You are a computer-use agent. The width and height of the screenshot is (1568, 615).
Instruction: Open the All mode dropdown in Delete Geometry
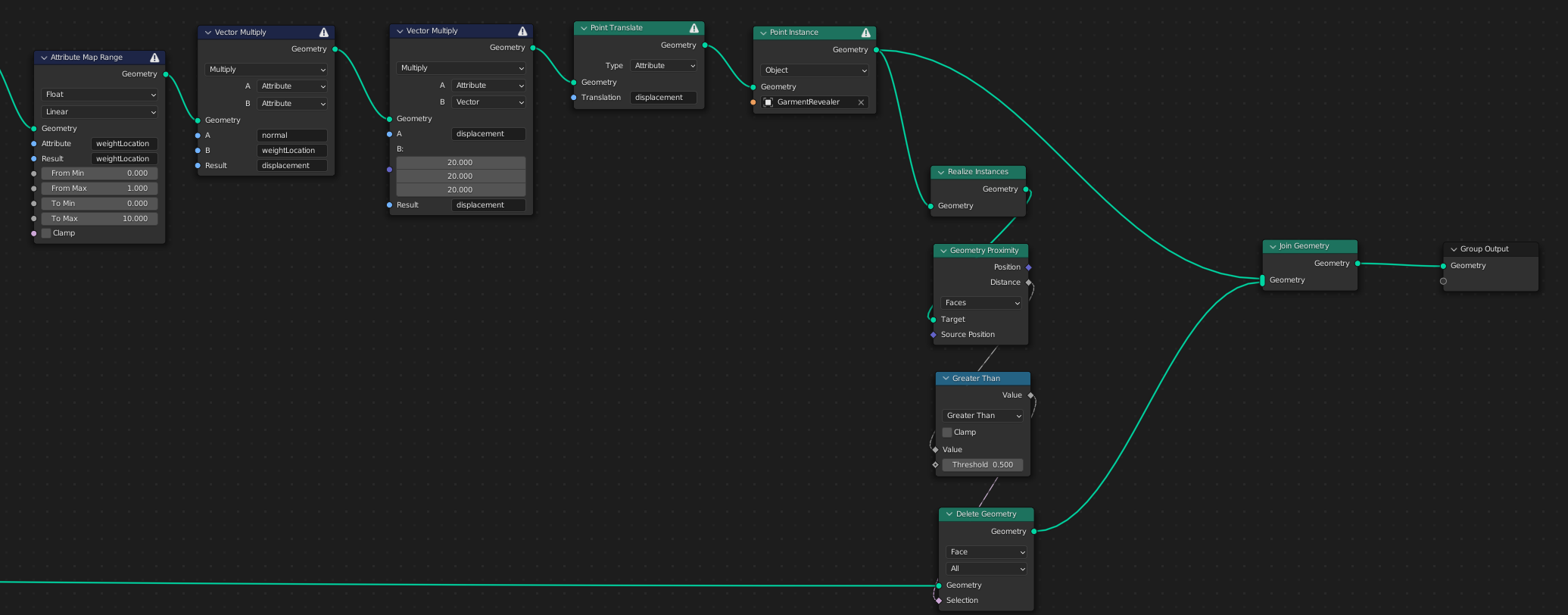987,569
